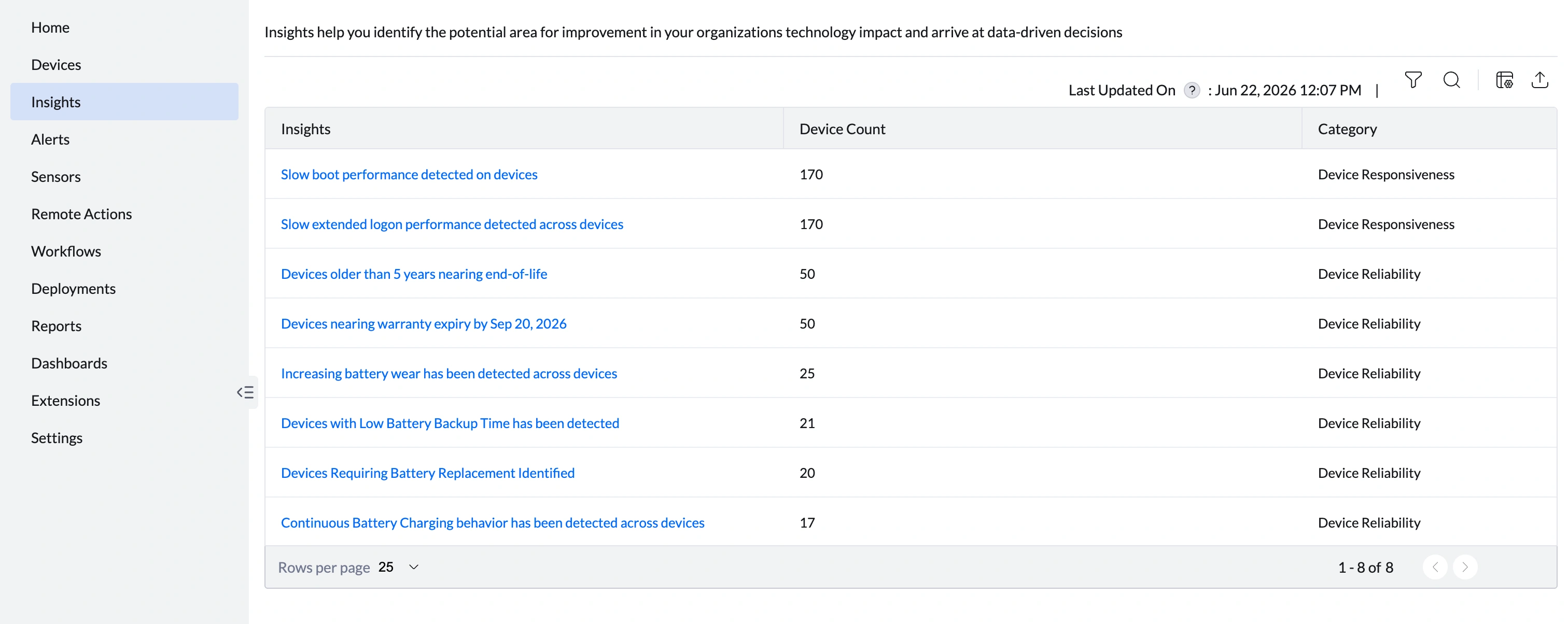Viewport: 1568px width, 624px height.
Task: Open Slow boot performance detected on devices
Action: (x=409, y=175)
